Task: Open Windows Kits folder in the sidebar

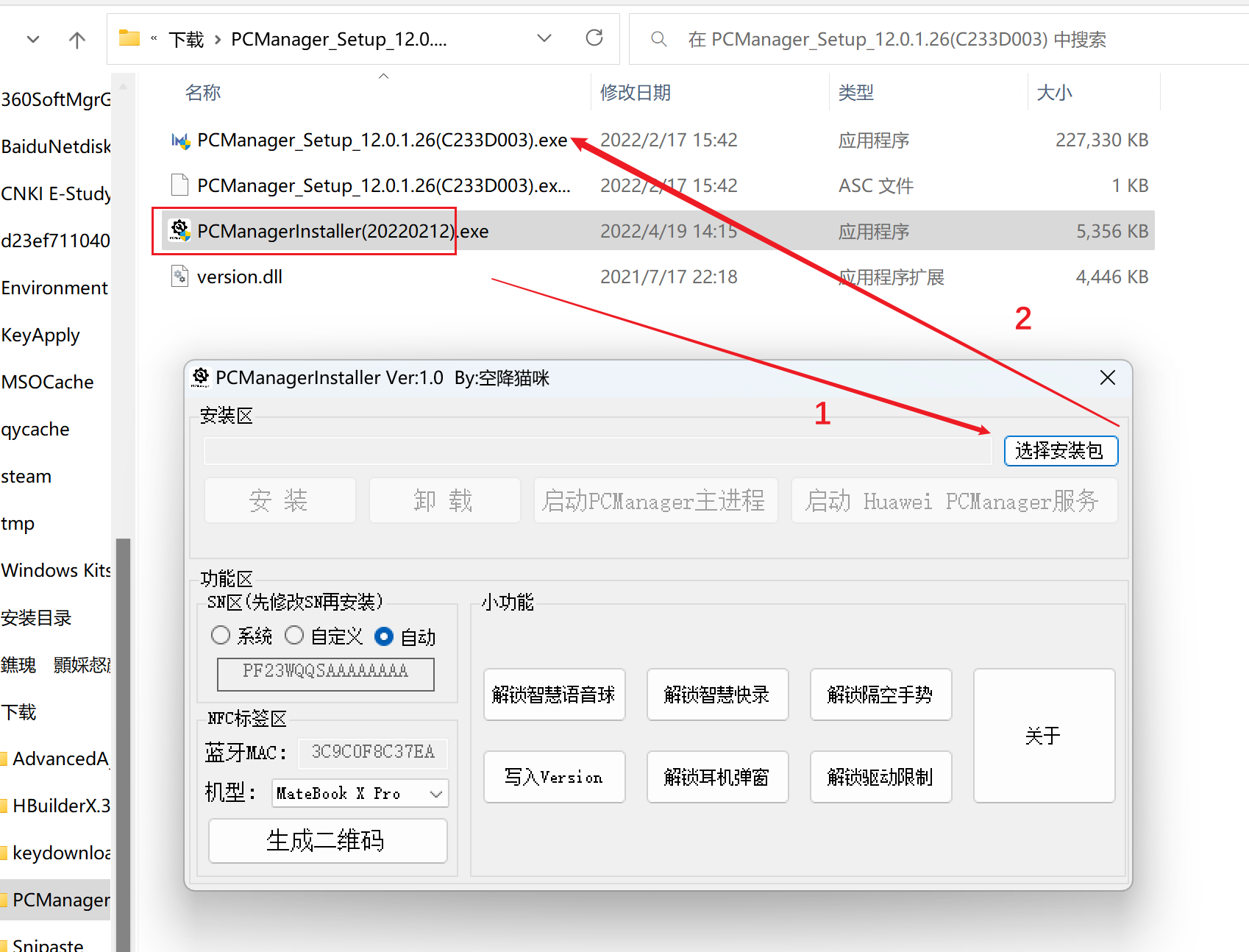Action: (56, 570)
